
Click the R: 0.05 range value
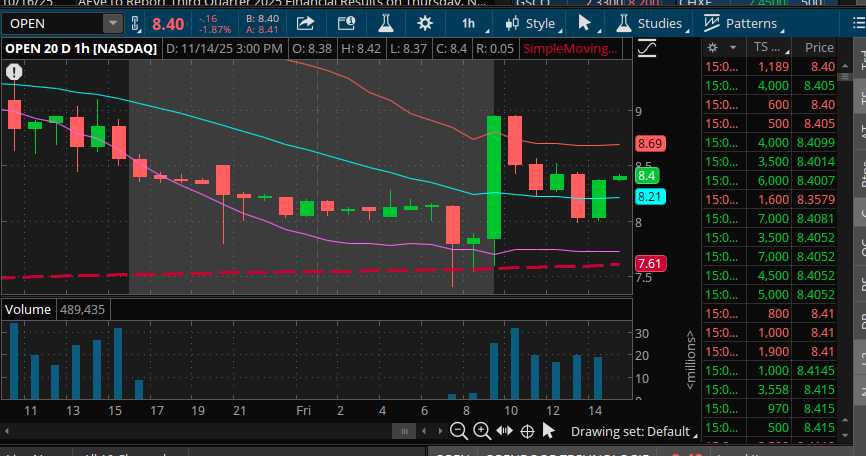coord(495,49)
